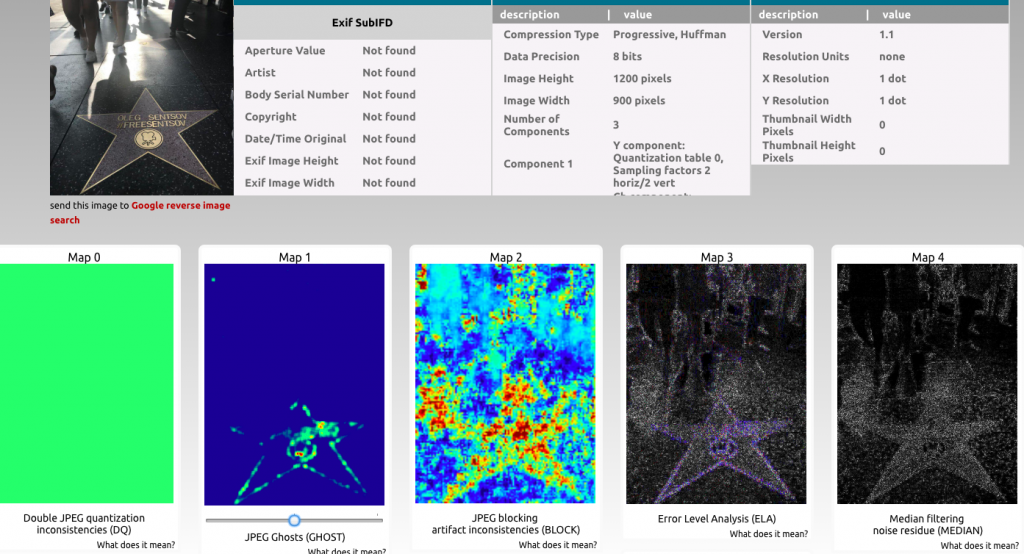
Task: Click the 'JPEG Ghosts (GHOST)' caption
Action: pos(295,537)
